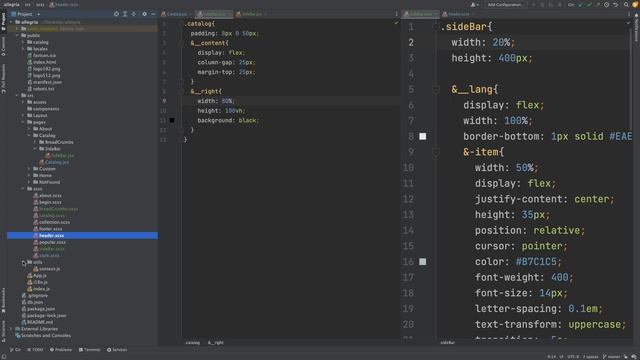640x360 pixels.
Task: Click the white color swatch on line 8 gutter
Action: [423, 136]
